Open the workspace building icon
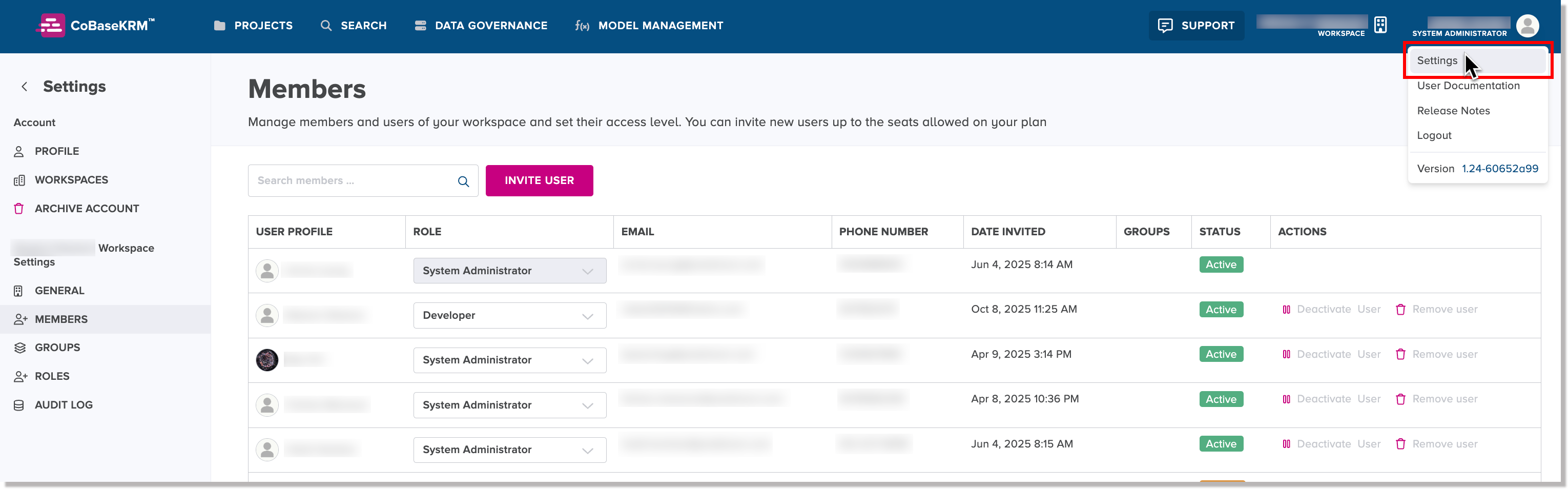 pos(1380,25)
